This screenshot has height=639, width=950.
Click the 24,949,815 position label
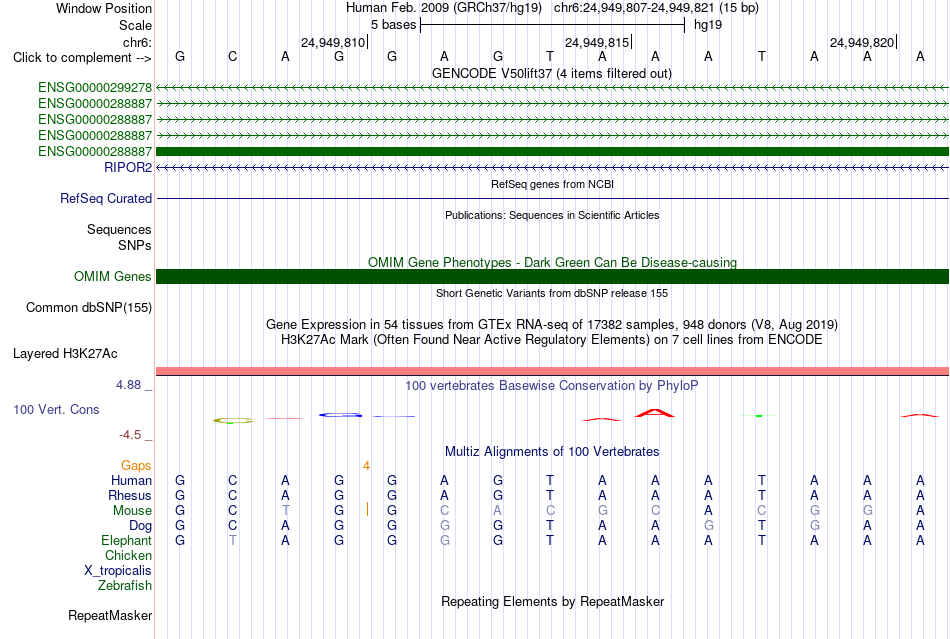click(597, 43)
